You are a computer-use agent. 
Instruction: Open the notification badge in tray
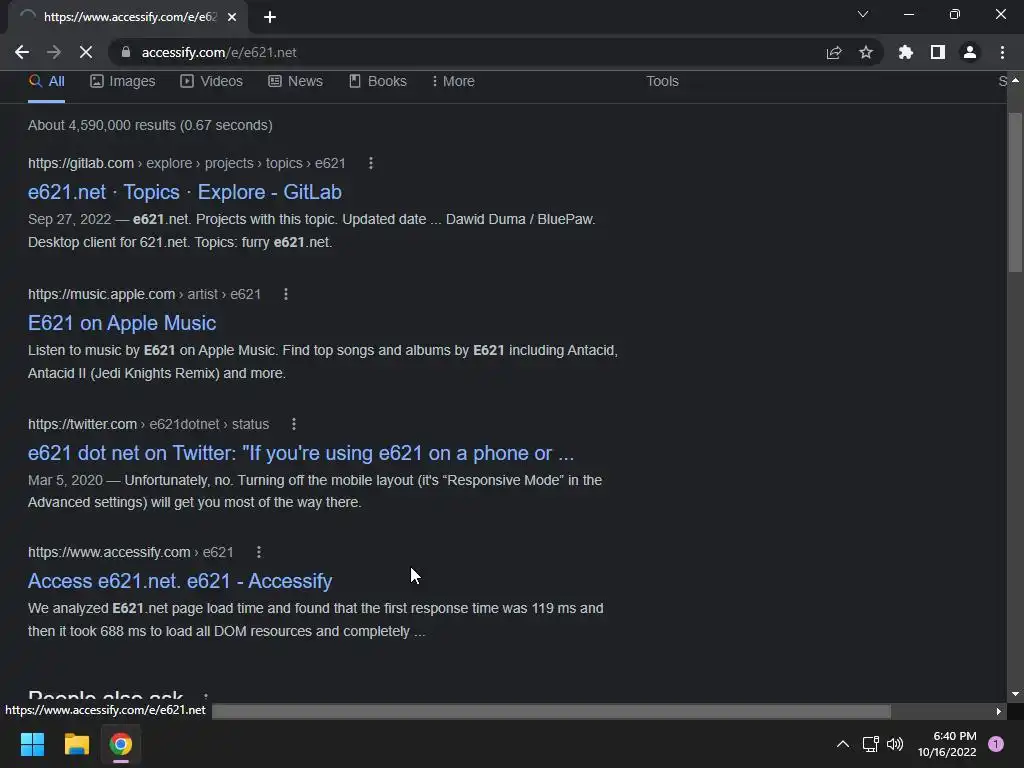point(996,744)
